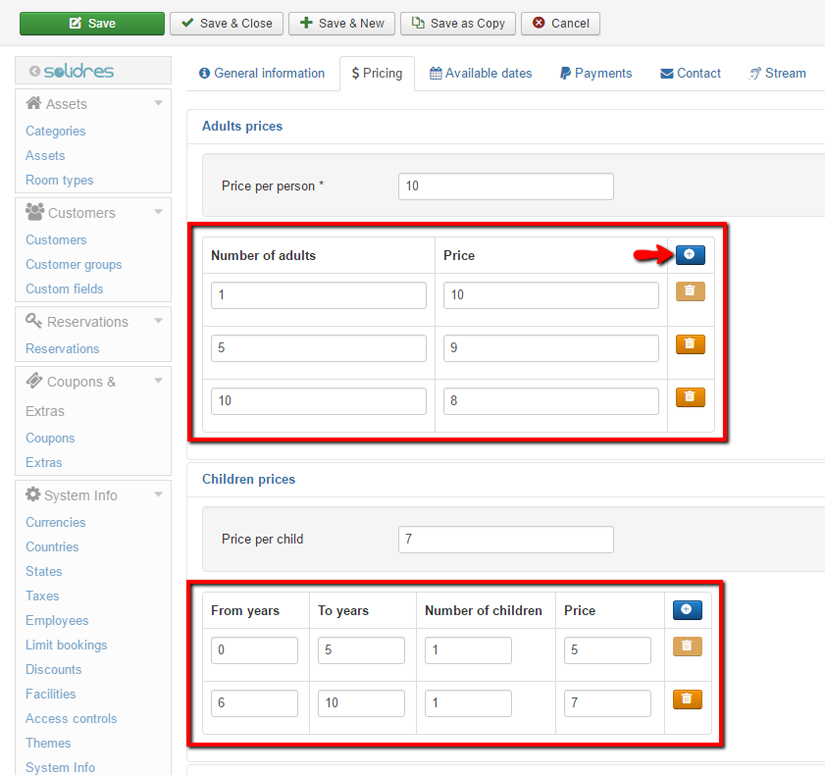Screen dimensions: 825x775
Task: Remove the price tier for 10 adults
Action: pyautogui.click(x=687, y=396)
